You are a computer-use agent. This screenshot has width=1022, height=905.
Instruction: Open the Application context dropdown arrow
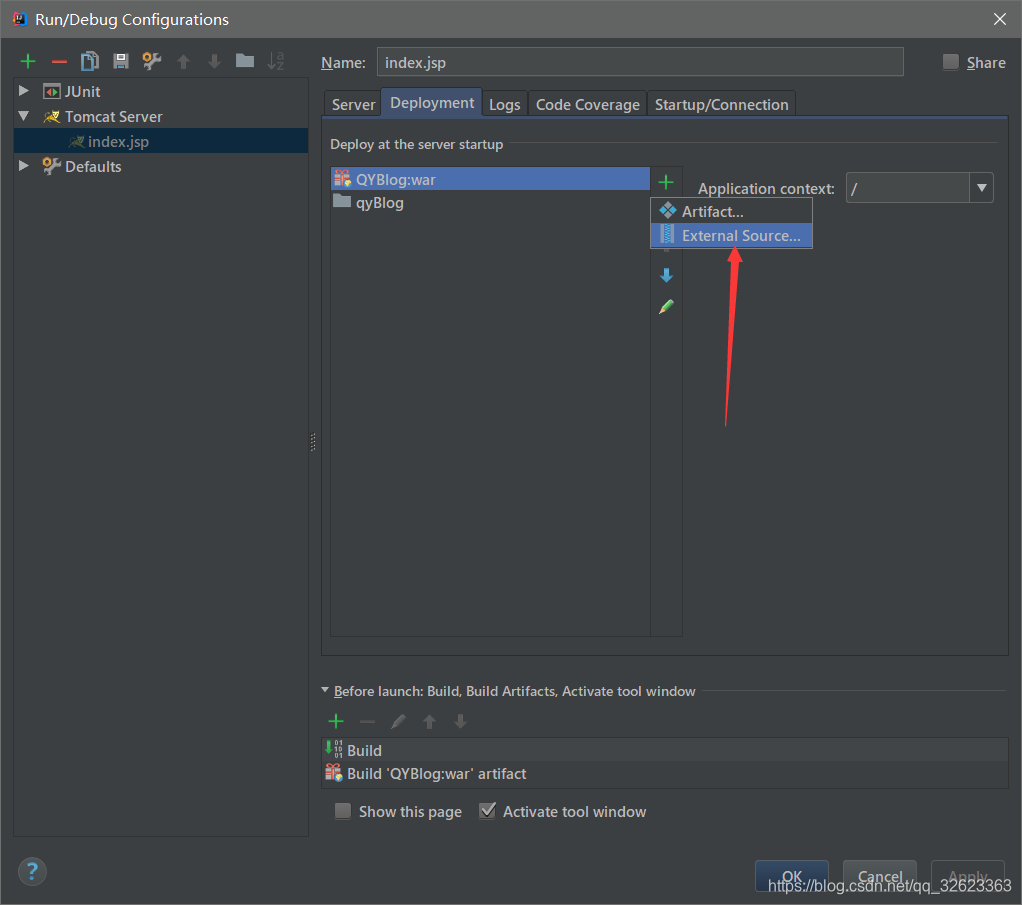pyautogui.click(x=981, y=188)
